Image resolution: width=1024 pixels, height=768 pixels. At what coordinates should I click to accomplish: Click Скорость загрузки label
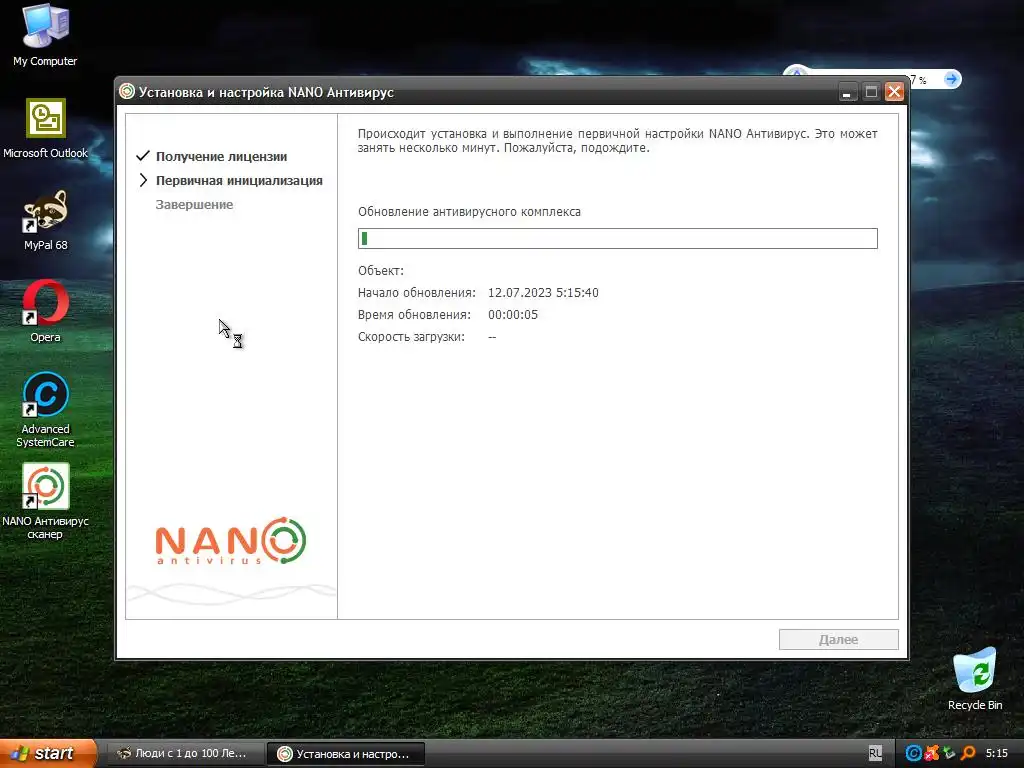(x=411, y=337)
